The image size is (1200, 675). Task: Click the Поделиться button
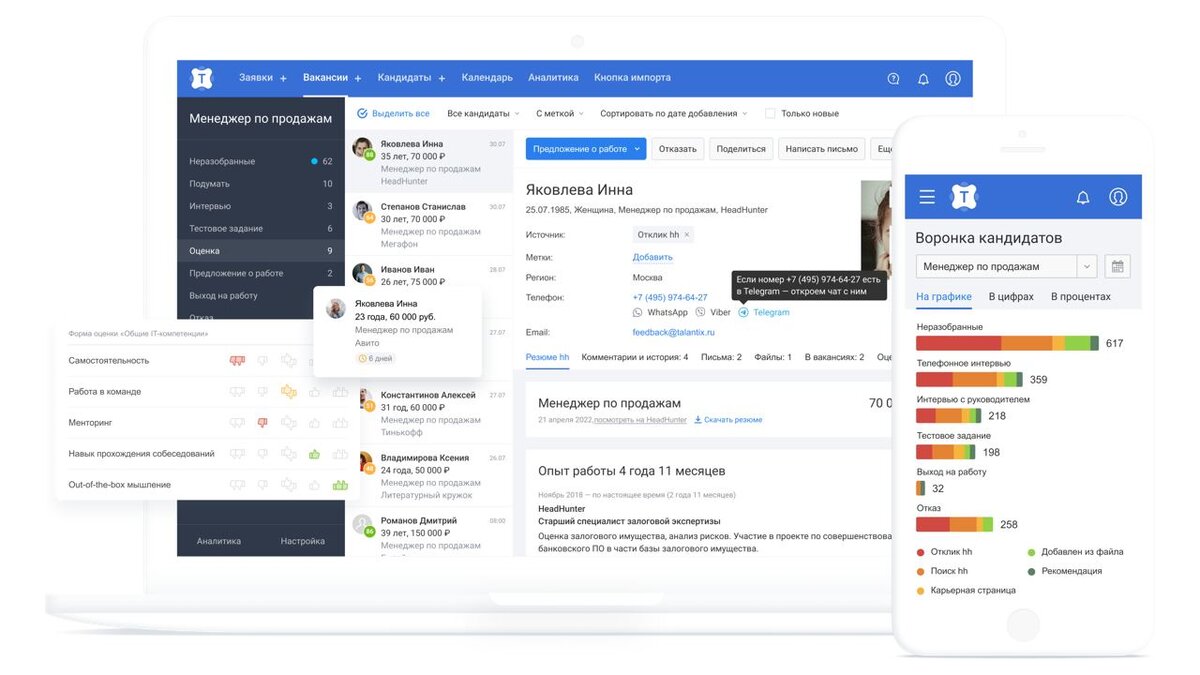(741, 149)
